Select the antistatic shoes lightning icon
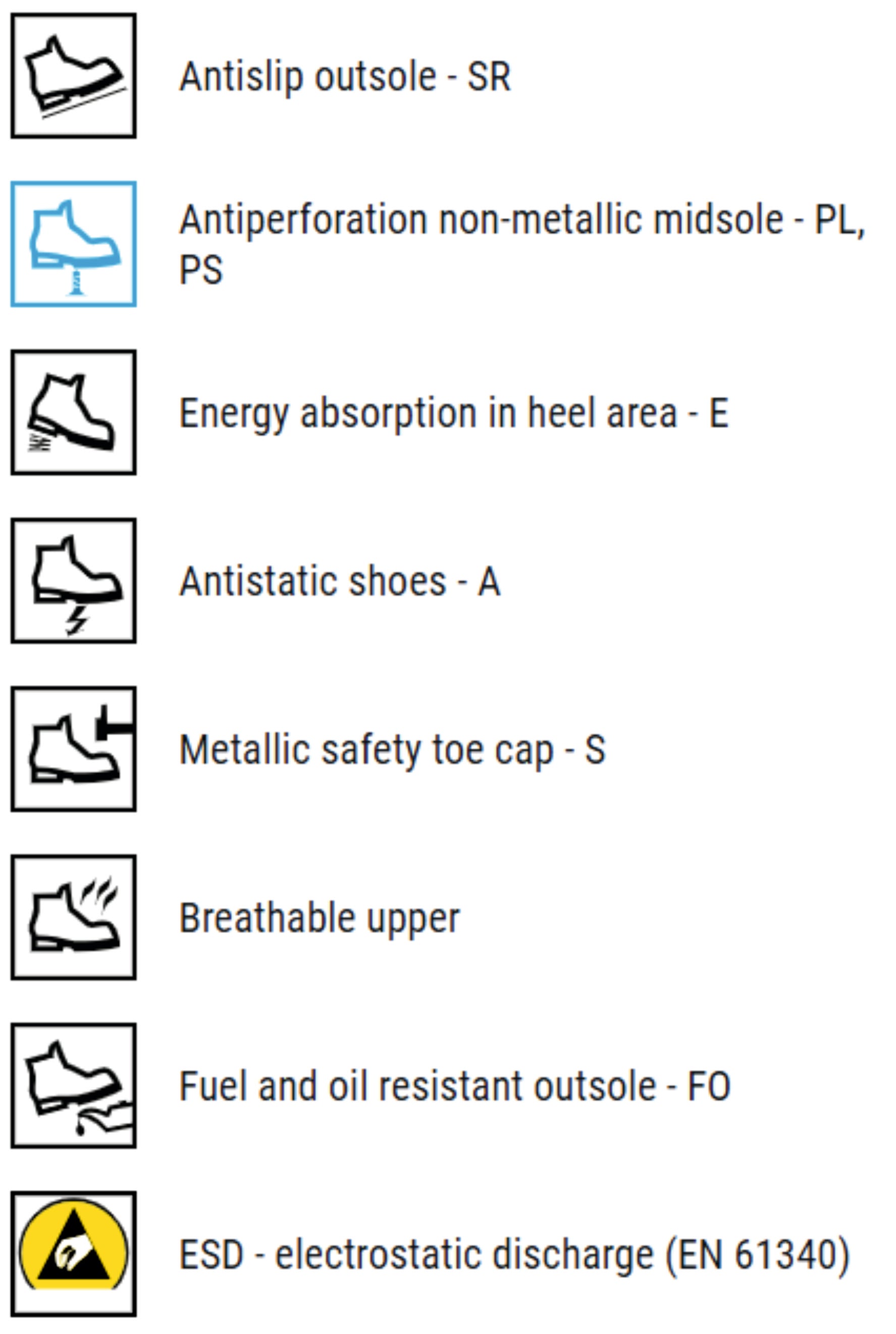 point(73,581)
